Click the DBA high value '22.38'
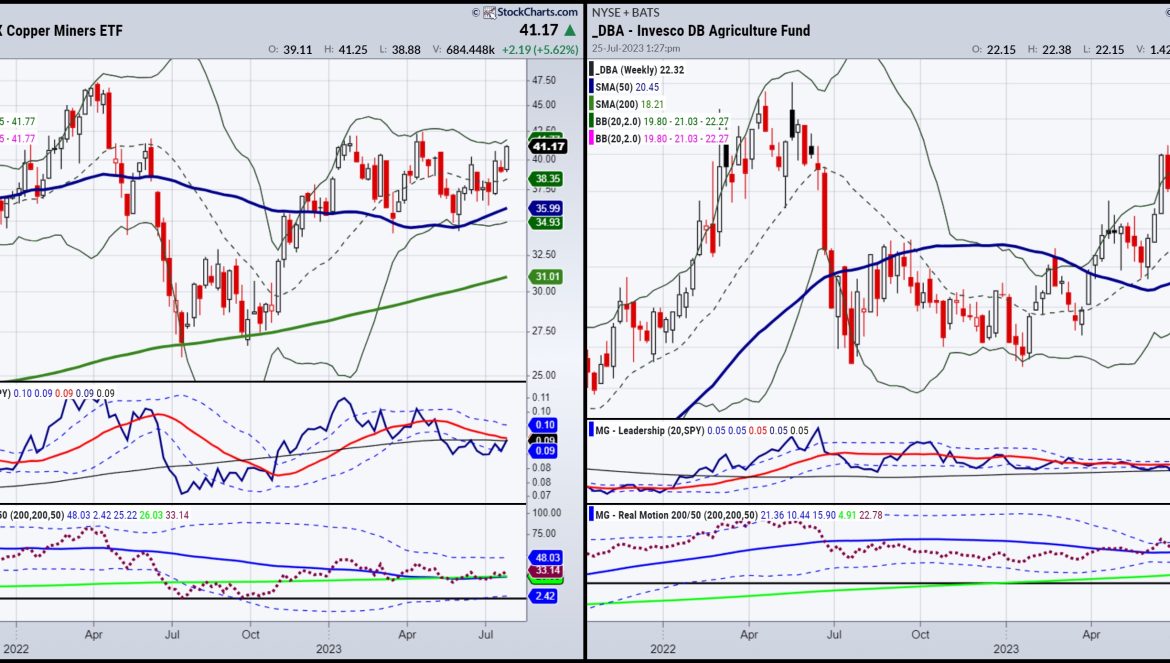The width and height of the screenshot is (1170, 663). [1056, 50]
